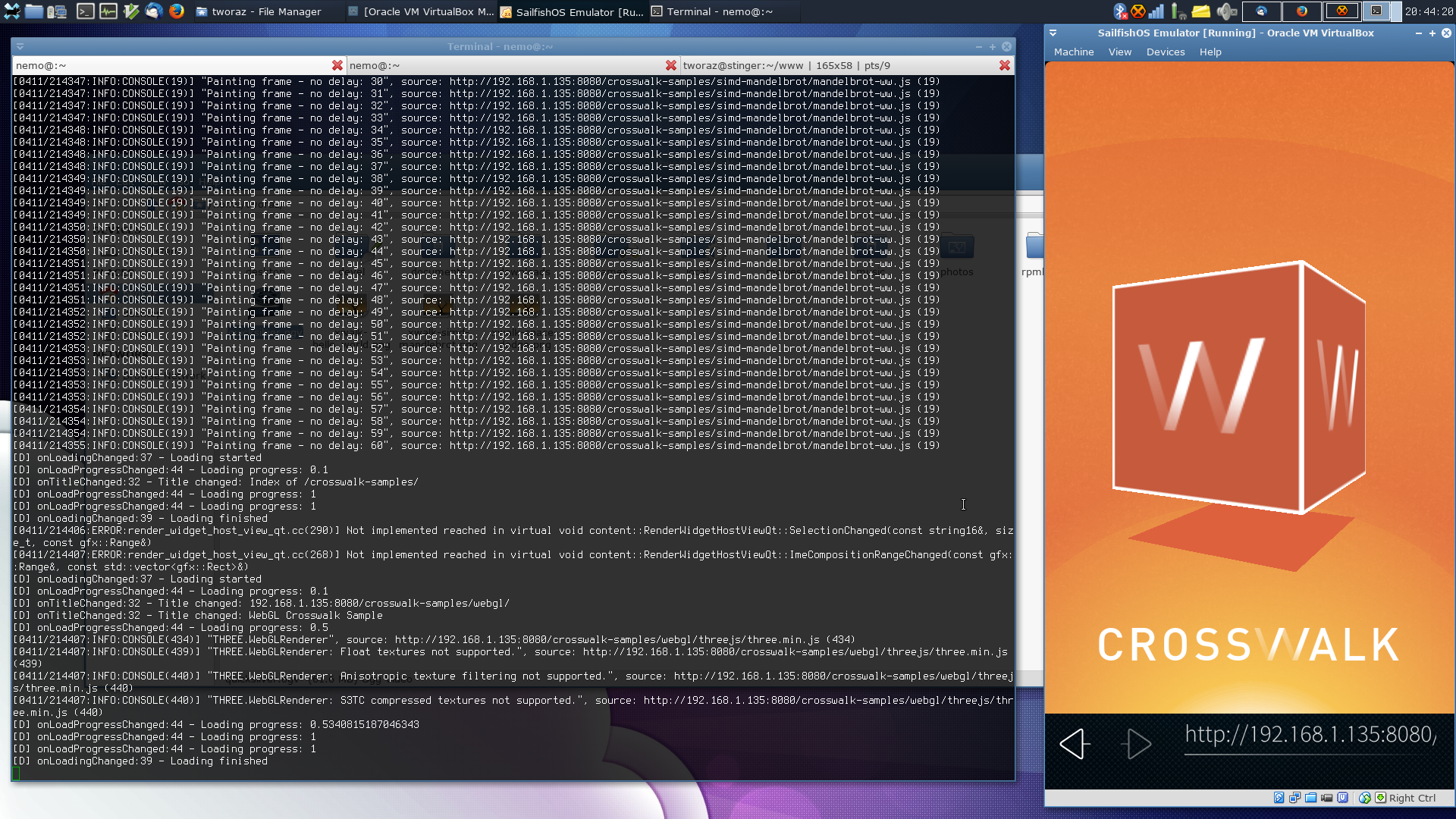Screen dimensions: 1456x819
Task: Close the first nemo@:~ terminal tab
Action: point(337,66)
